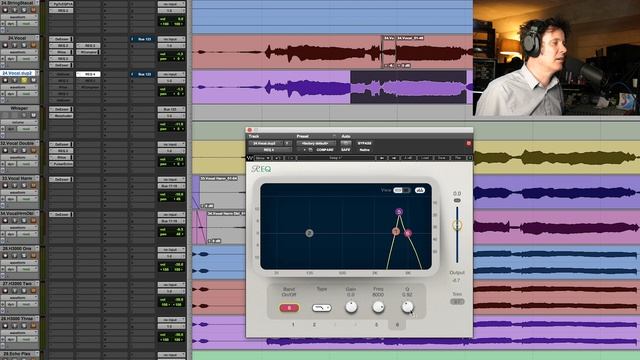Switch to band 6 tab
Viewport: 640px width, 360px height.
(x=397, y=324)
